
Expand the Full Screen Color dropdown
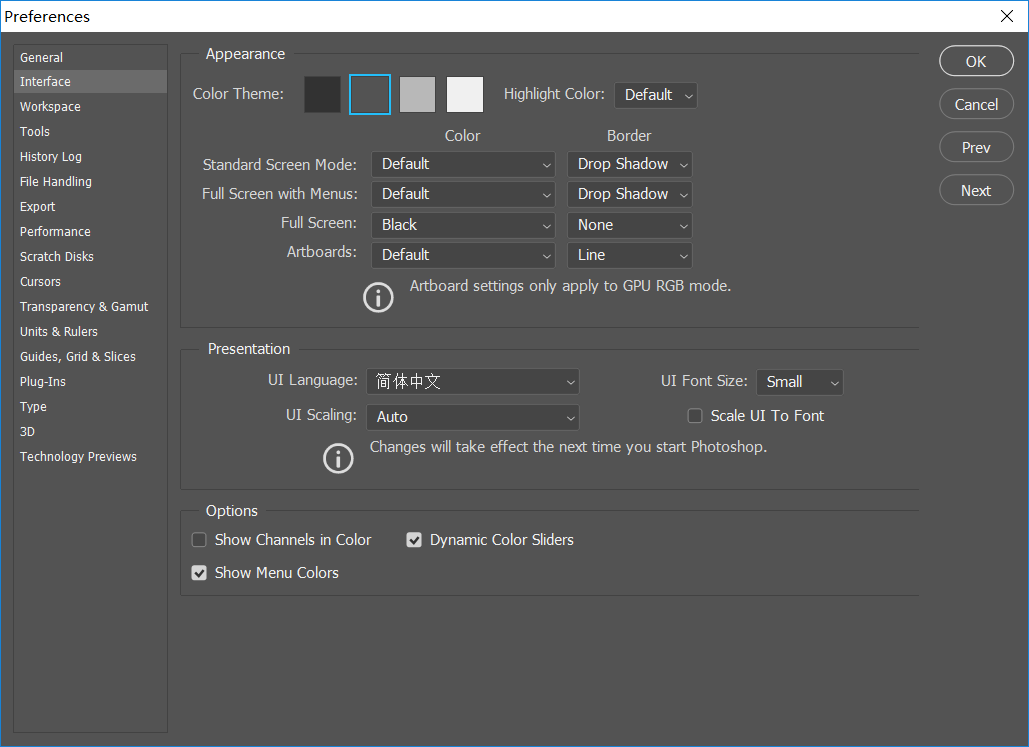(x=463, y=225)
